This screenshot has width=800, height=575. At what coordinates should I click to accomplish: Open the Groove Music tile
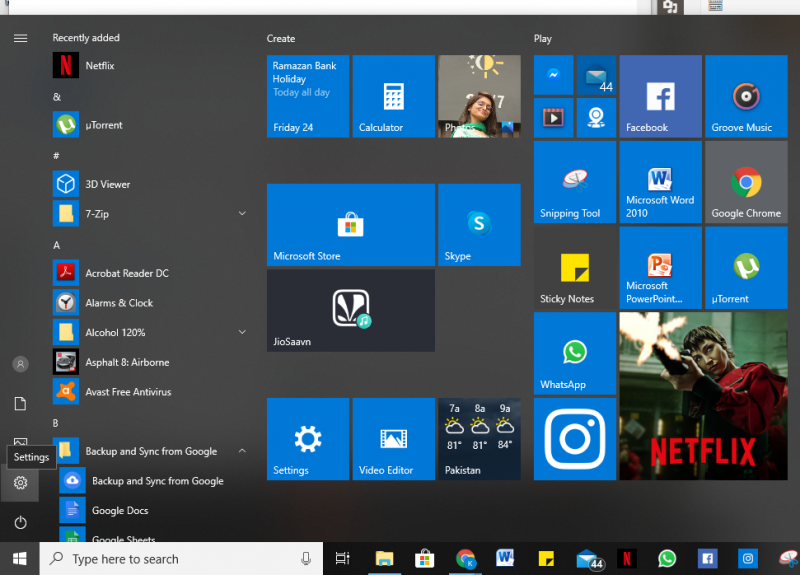(x=745, y=96)
